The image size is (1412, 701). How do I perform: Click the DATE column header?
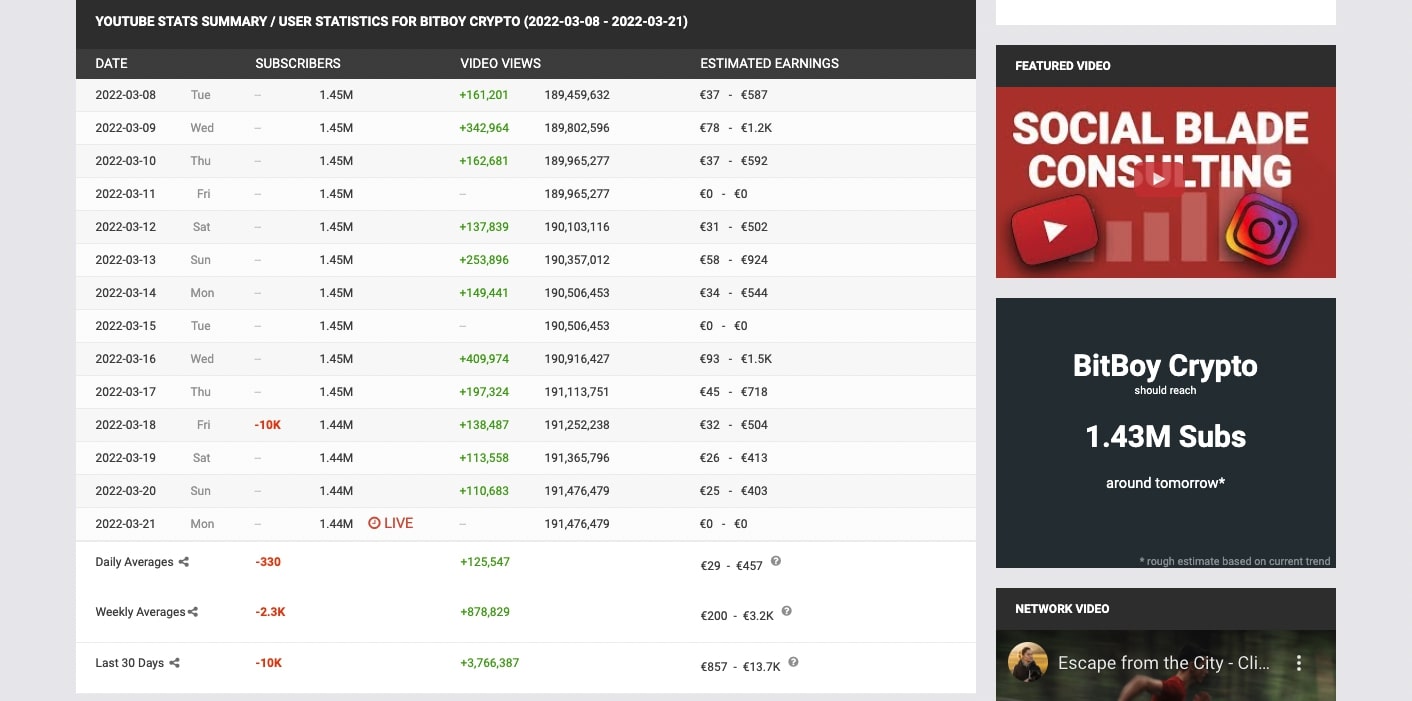(111, 63)
